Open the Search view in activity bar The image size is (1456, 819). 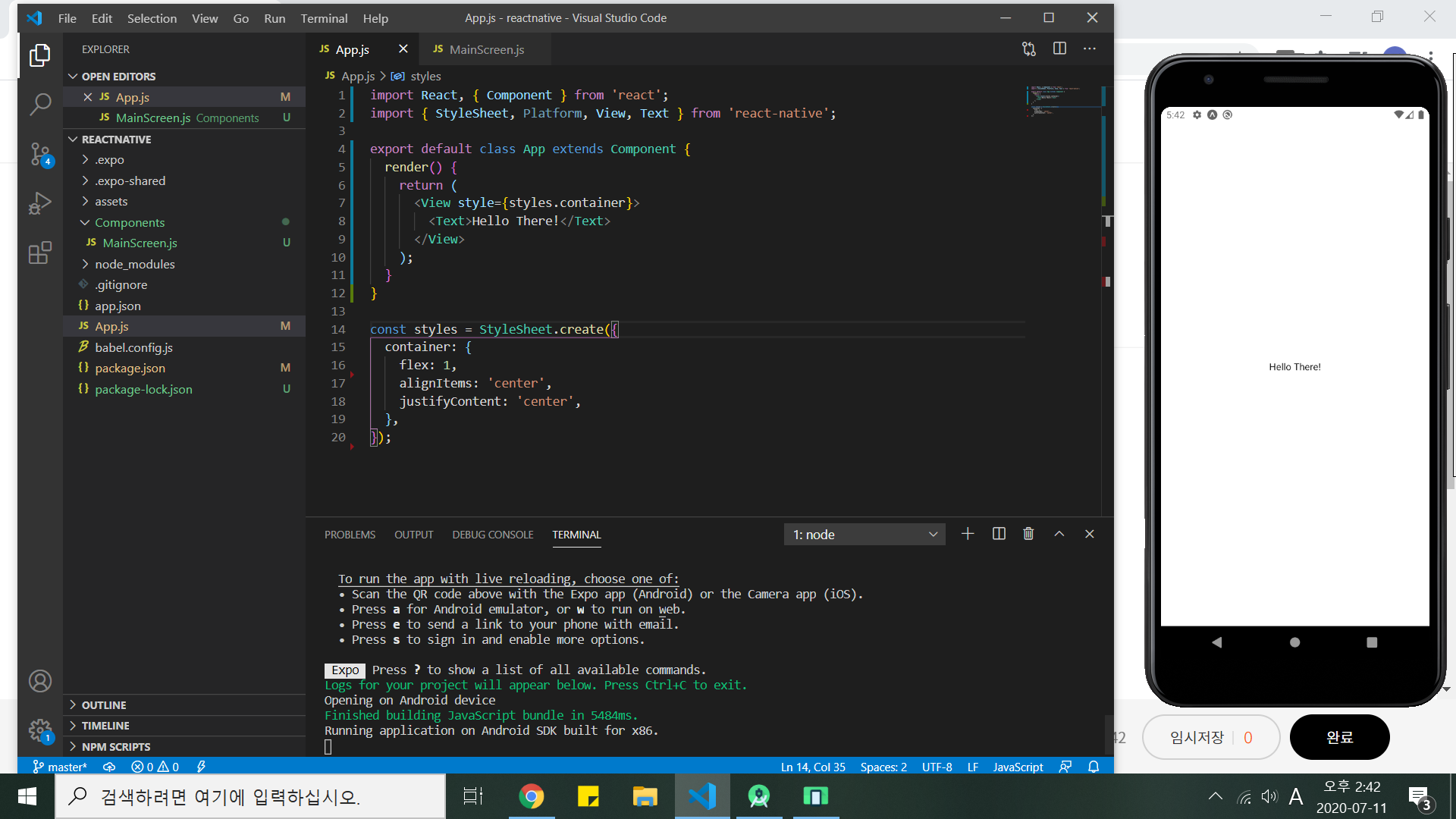point(39,104)
